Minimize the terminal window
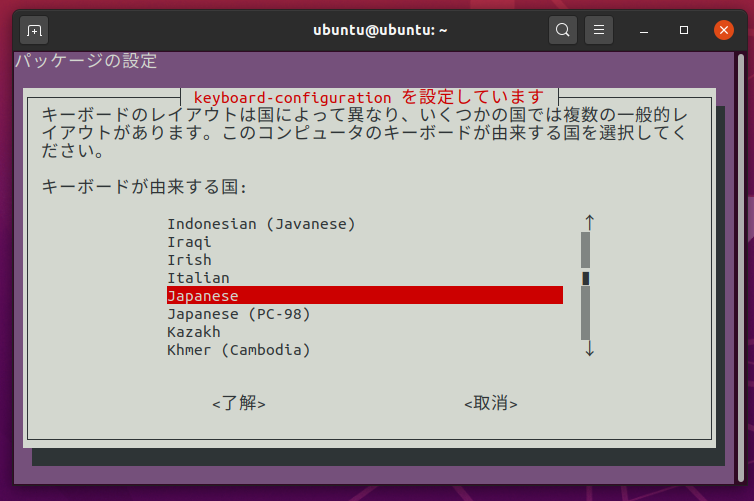The width and height of the screenshot is (754, 501). [x=644, y=30]
